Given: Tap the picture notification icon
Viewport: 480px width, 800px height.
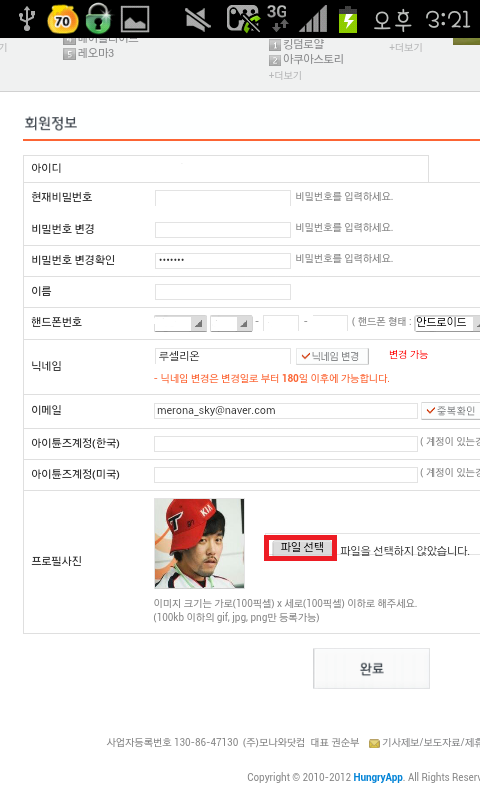Looking at the screenshot, I should 135,19.
